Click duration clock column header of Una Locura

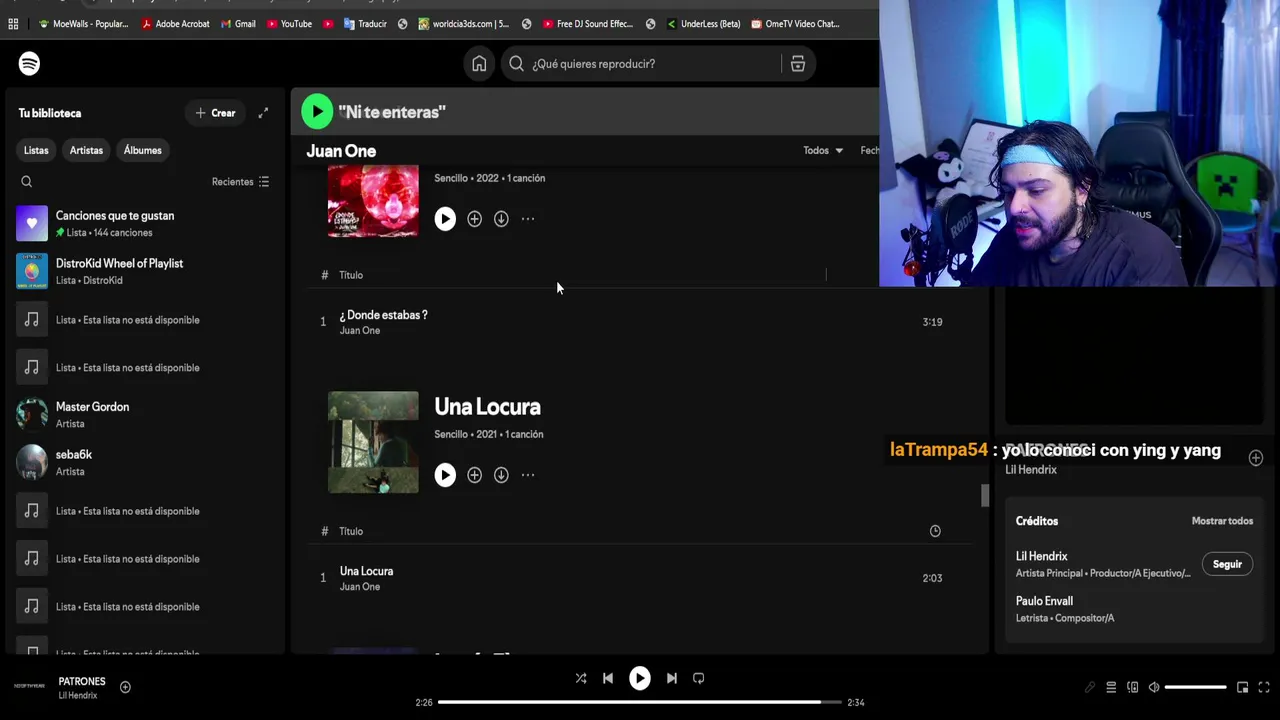coord(935,531)
